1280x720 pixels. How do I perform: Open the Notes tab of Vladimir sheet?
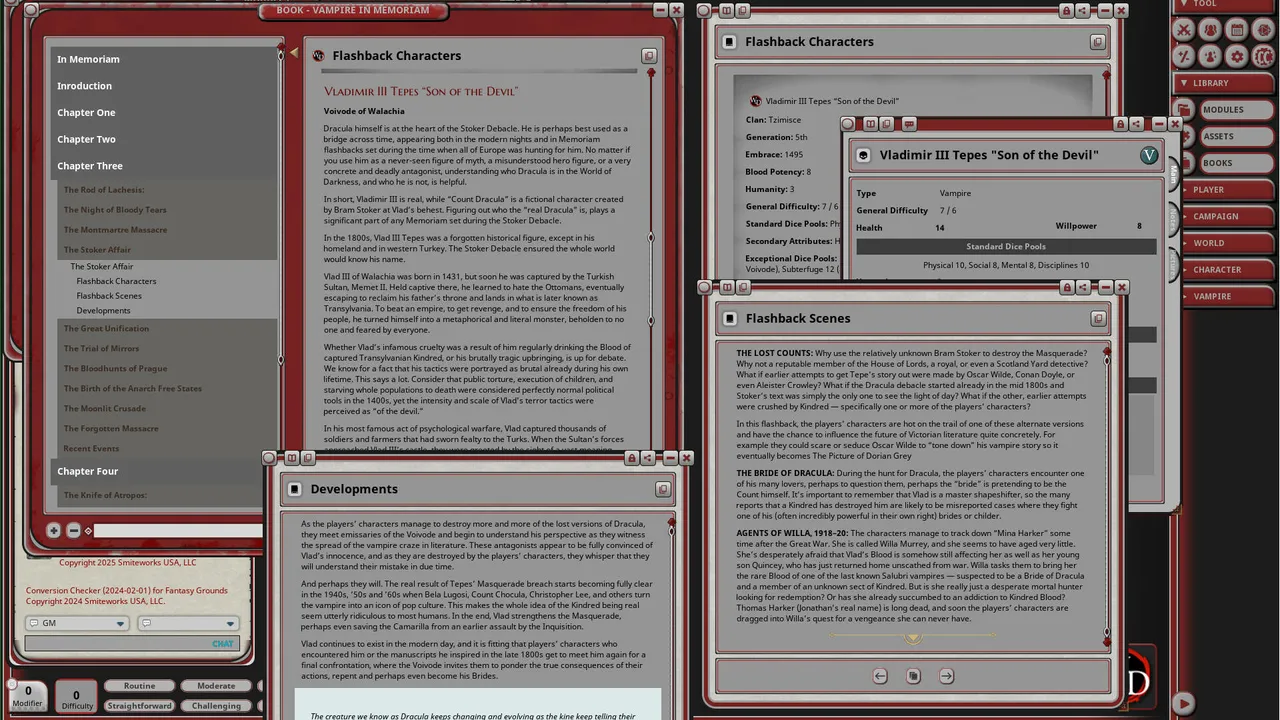[1173, 220]
